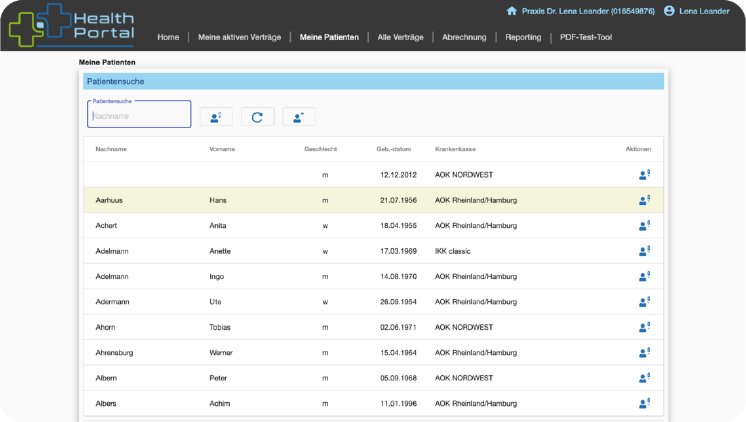This screenshot has width=746, height=422.
Task: Click action icon for Tobias Ahorn
Action: [x=644, y=327]
